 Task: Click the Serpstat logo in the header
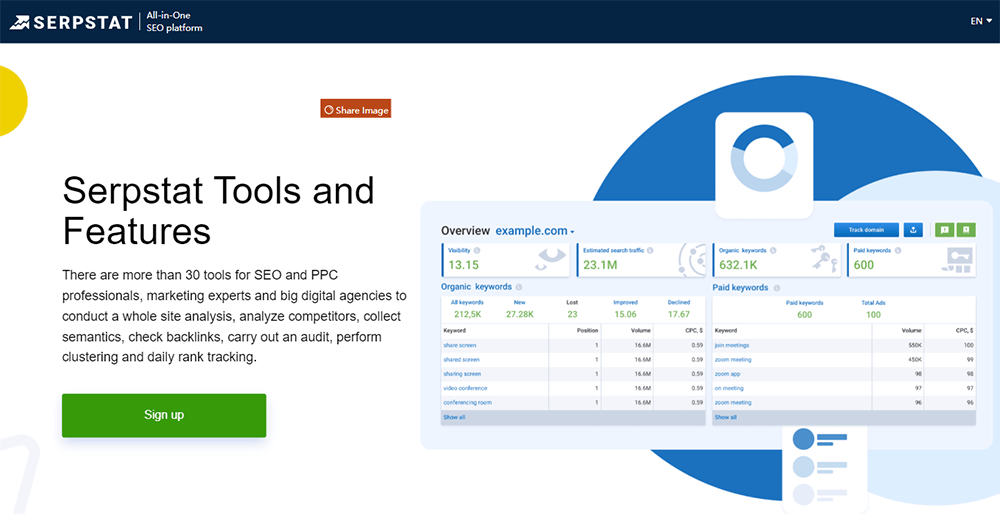point(70,22)
